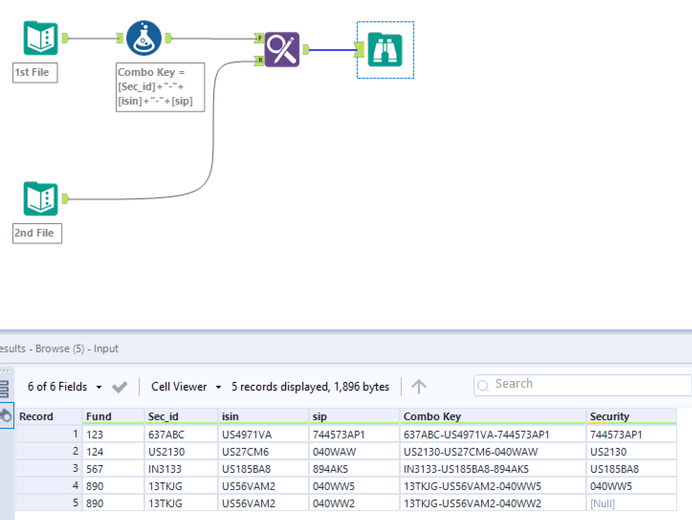Click the list view icon beside fields dropdown
692x520 pixels.
[x=4, y=388]
